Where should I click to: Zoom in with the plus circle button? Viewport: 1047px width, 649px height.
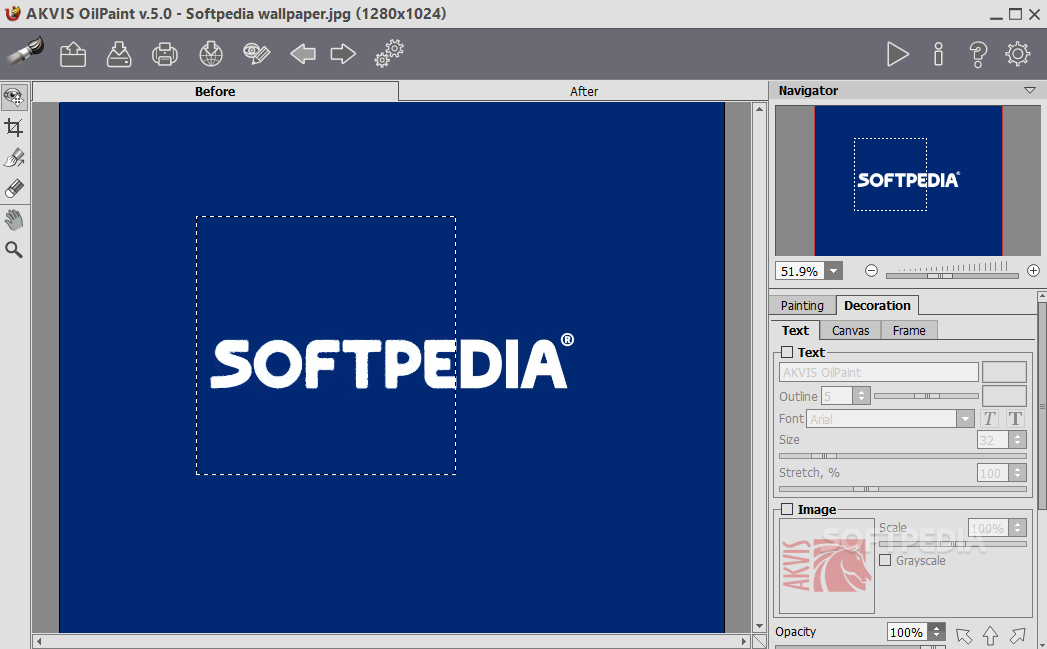pos(1033,270)
